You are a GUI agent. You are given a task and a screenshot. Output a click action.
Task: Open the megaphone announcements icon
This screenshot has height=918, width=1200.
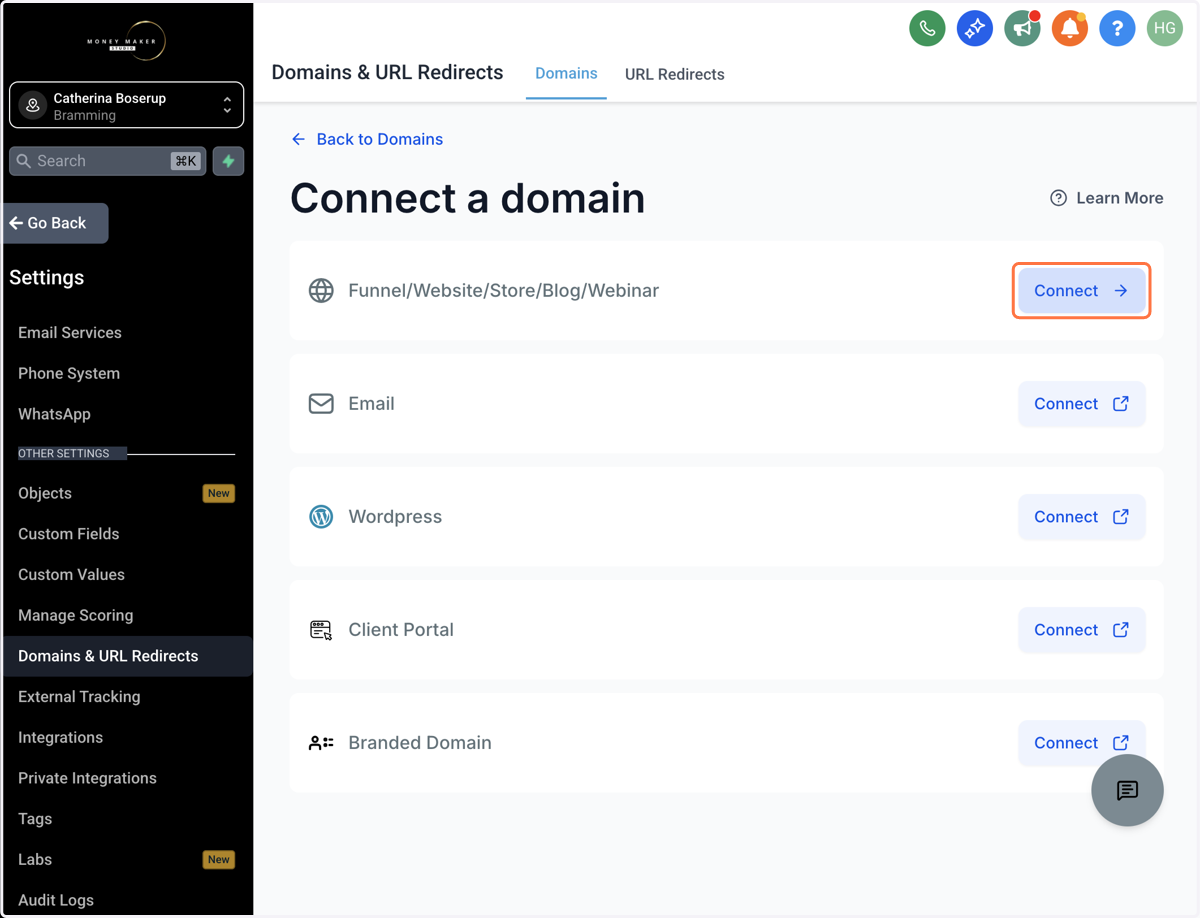tap(1022, 29)
